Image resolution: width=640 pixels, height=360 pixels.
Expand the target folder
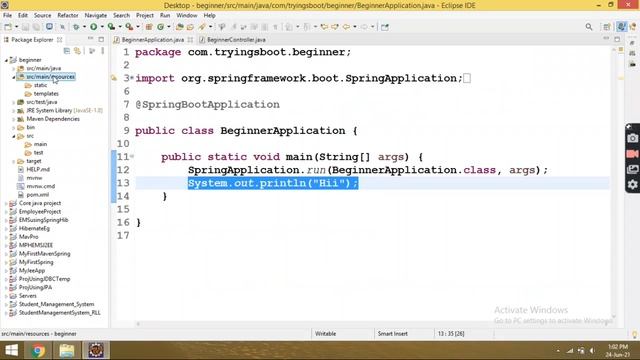tap(13, 161)
